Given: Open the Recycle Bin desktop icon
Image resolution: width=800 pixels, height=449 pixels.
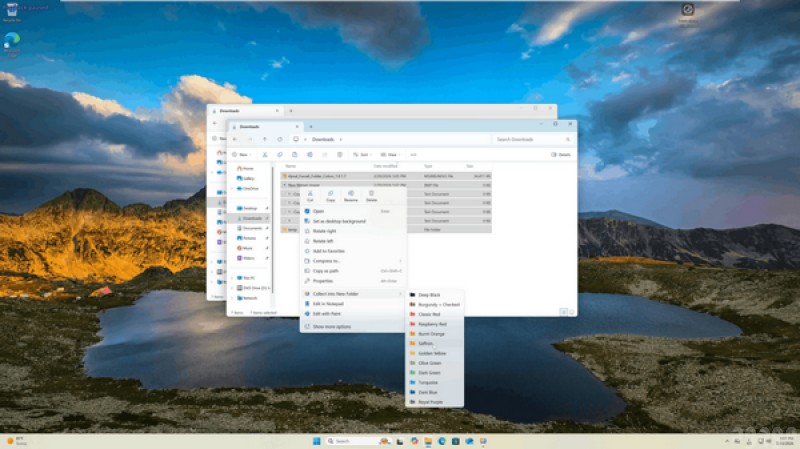Looking at the screenshot, I should pyautogui.click(x=13, y=10).
